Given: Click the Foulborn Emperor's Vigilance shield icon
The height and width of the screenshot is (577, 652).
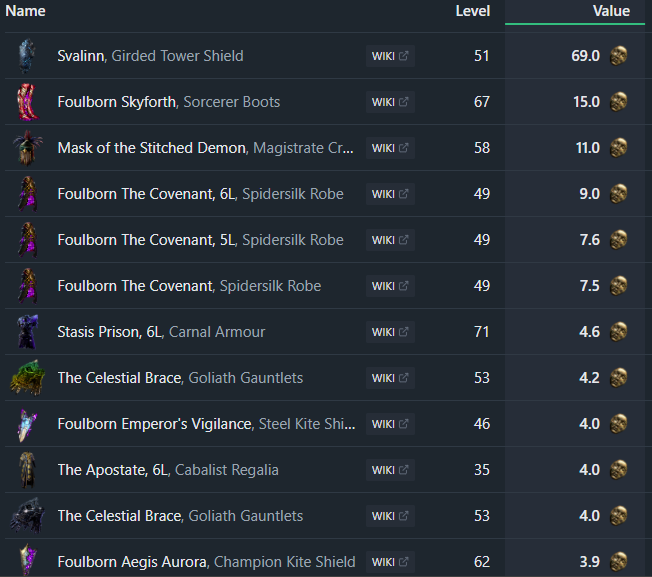Looking at the screenshot, I should pyautogui.click(x=26, y=424).
